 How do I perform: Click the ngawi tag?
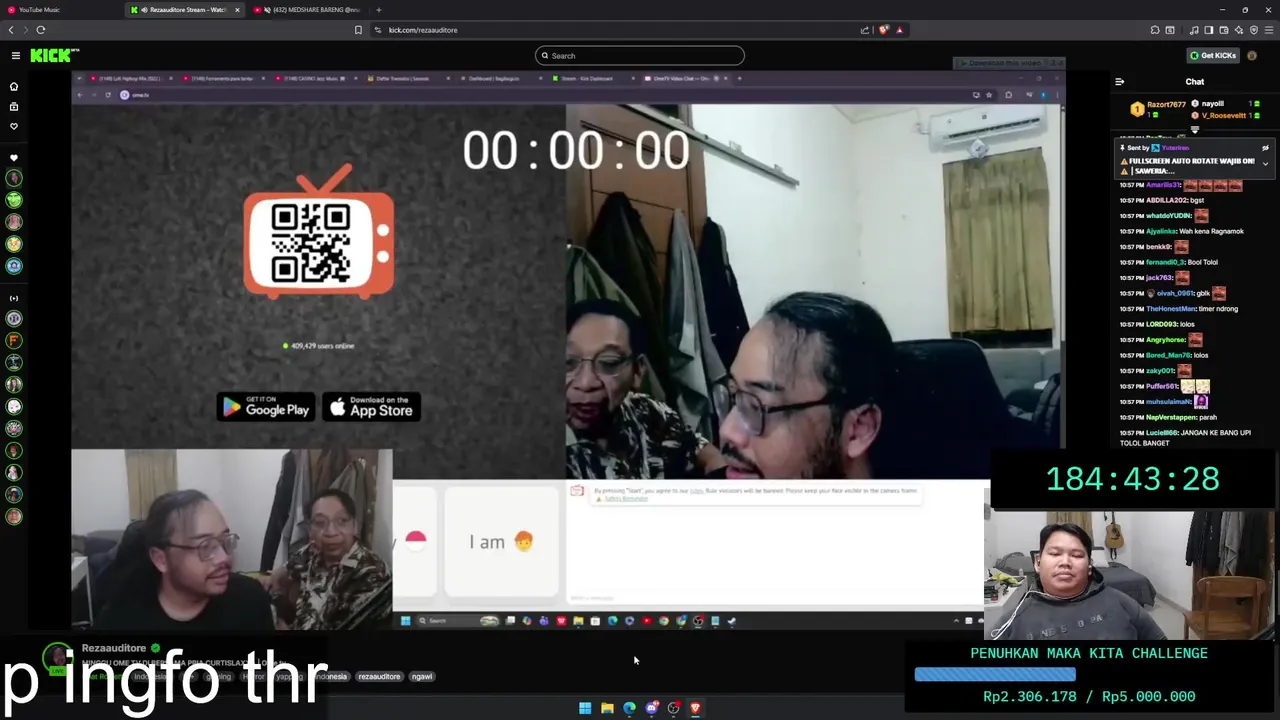click(422, 677)
